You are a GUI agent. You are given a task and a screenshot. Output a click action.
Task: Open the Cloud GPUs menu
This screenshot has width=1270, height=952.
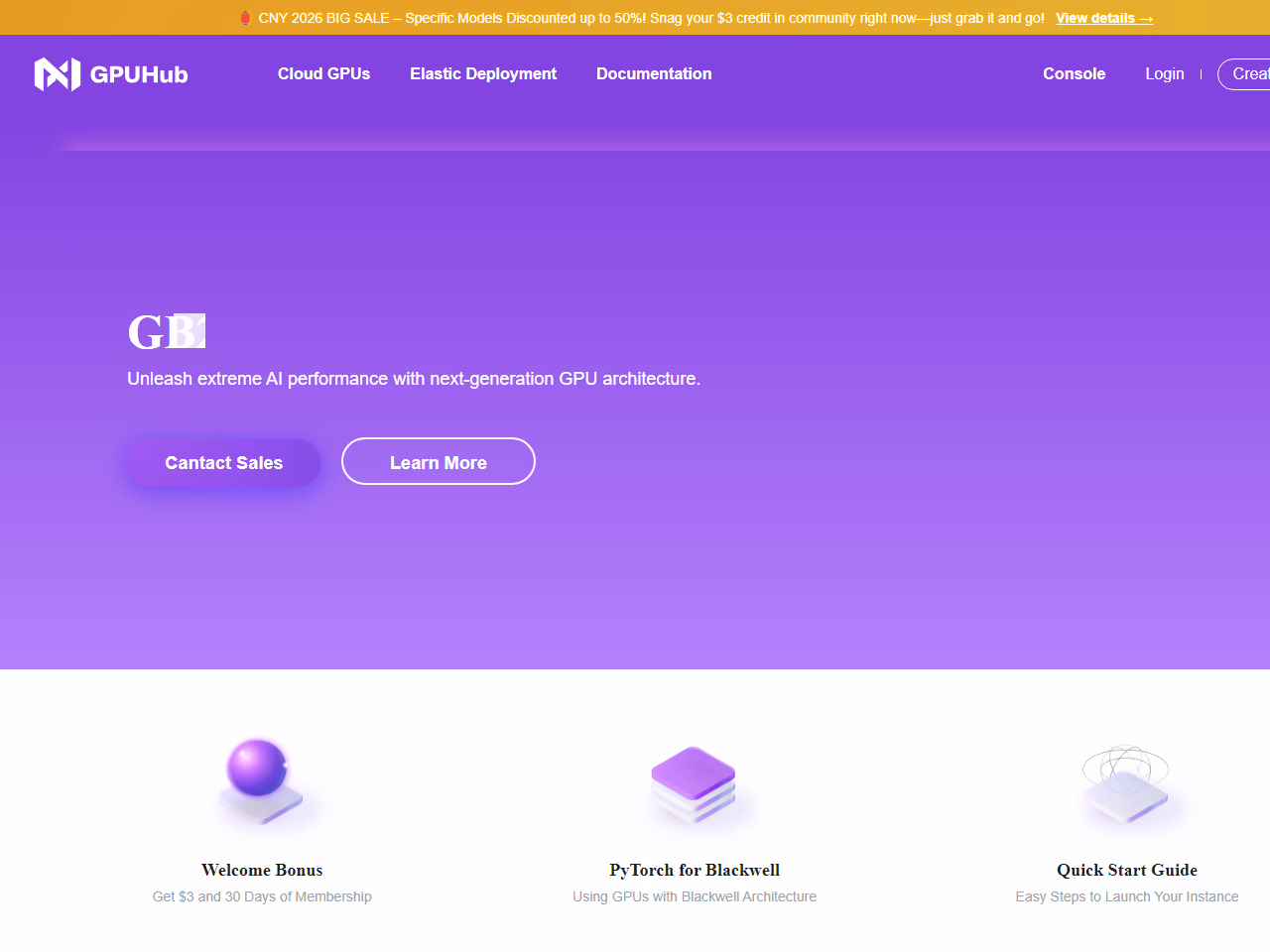pyautogui.click(x=323, y=74)
